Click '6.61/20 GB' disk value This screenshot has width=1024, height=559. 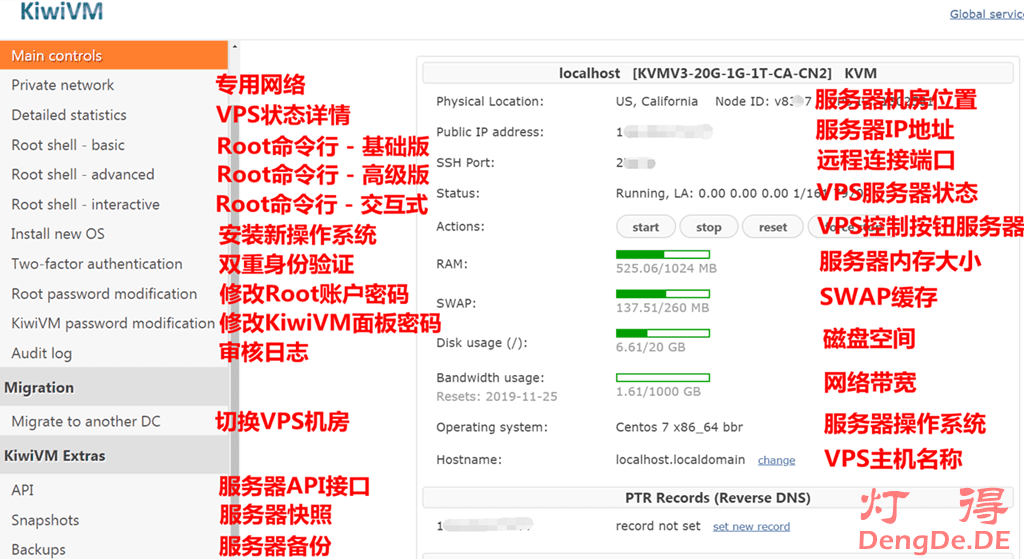point(650,347)
